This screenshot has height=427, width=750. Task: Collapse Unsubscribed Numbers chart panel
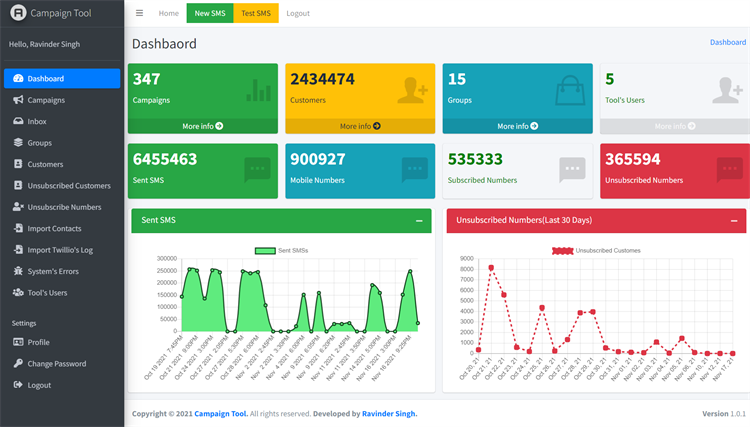[734, 220]
